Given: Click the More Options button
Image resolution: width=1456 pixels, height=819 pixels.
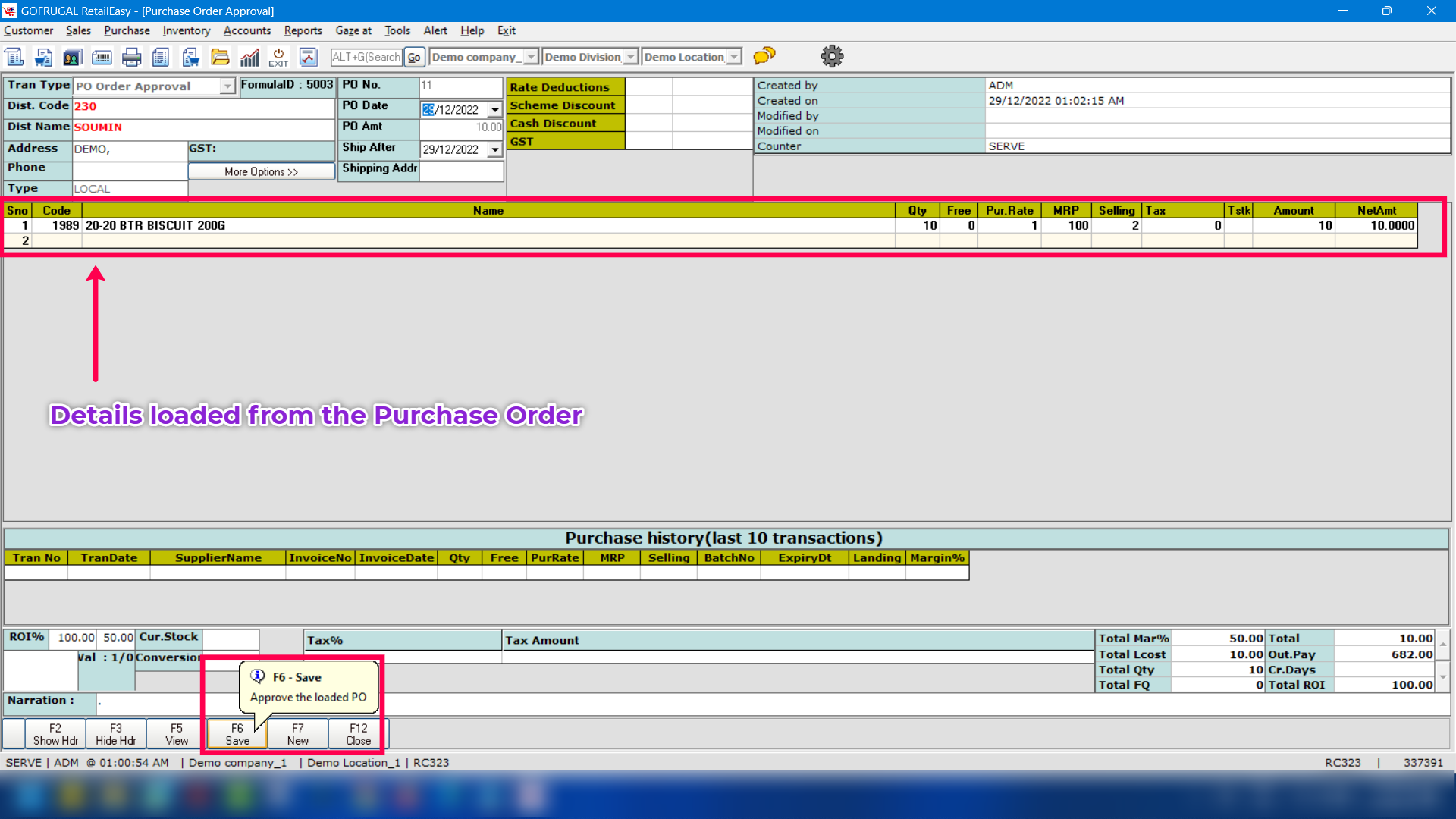Looking at the screenshot, I should point(261,172).
